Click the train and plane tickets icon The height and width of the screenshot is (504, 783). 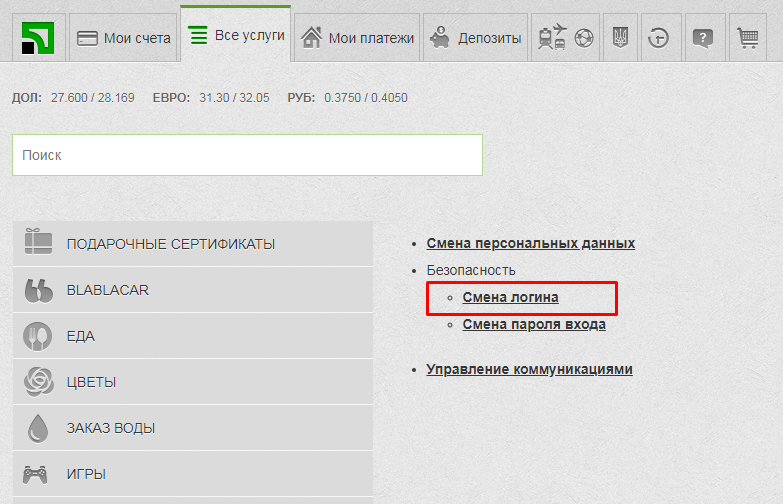tap(552, 37)
